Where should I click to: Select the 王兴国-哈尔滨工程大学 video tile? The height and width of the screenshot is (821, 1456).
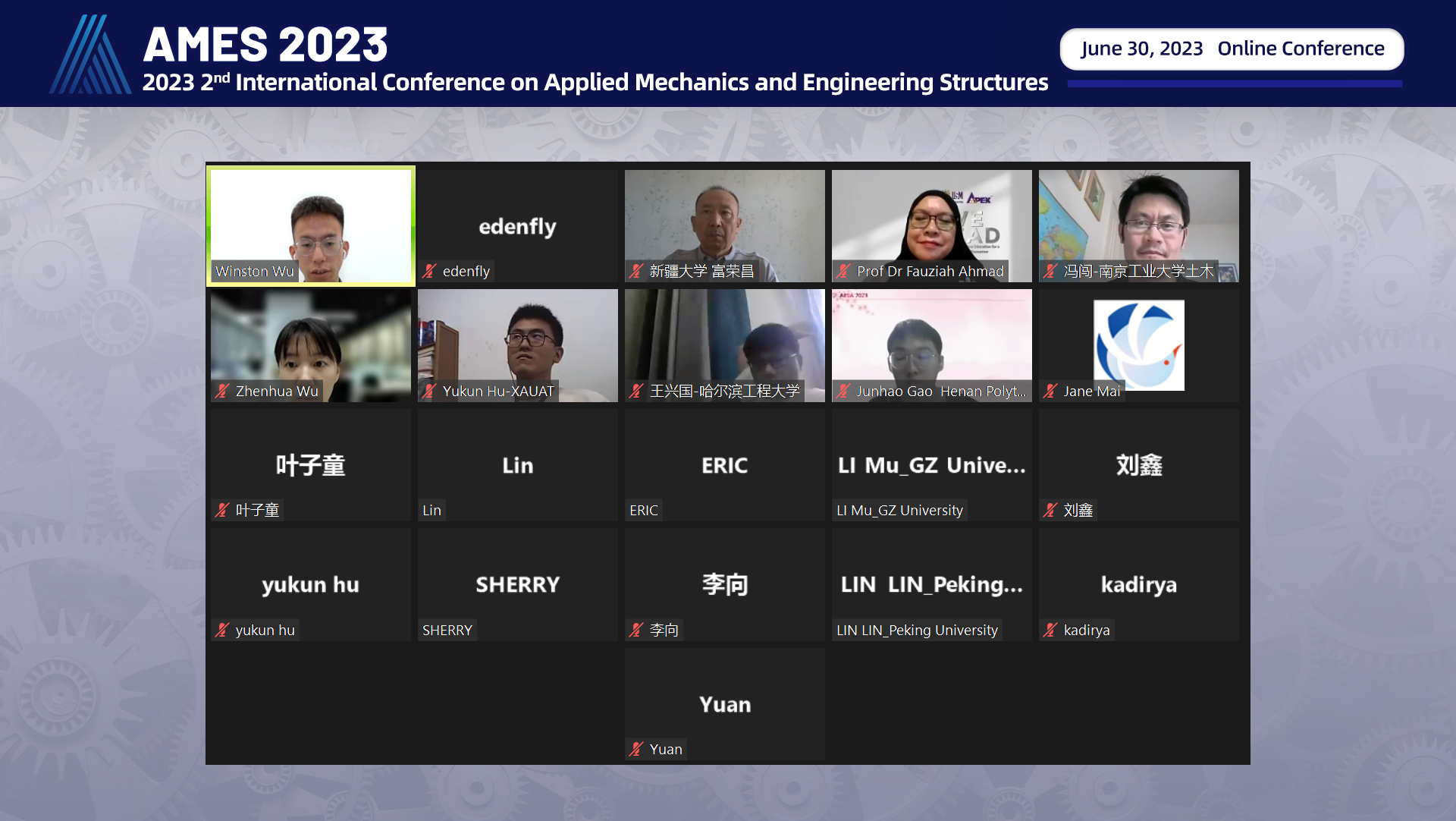(x=725, y=345)
